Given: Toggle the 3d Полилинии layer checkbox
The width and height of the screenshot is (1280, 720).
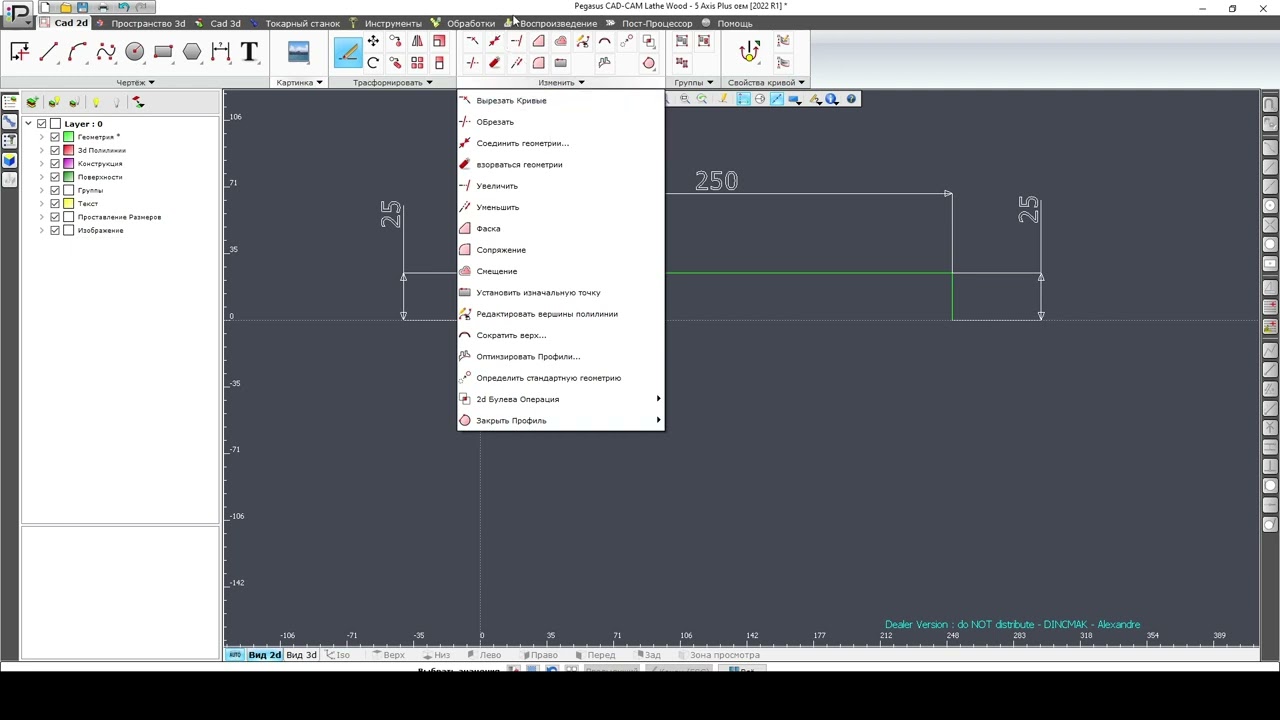Looking at the screenshot, I should point(55,150).
